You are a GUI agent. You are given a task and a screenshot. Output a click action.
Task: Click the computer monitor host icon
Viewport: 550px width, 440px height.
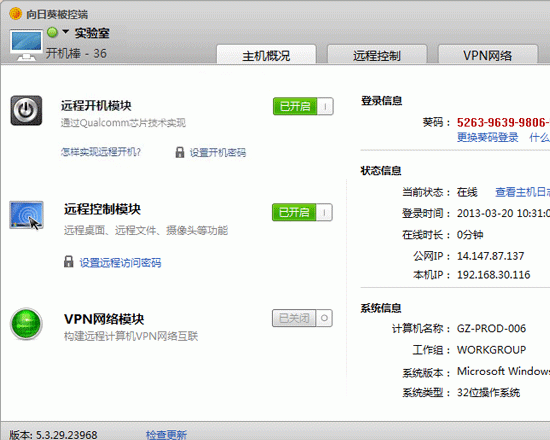26,45
